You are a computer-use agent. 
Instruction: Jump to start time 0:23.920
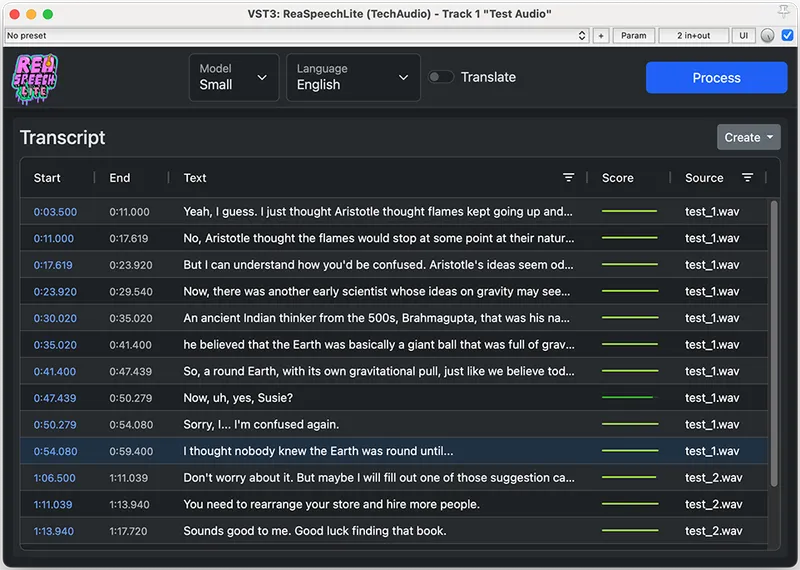55,291
